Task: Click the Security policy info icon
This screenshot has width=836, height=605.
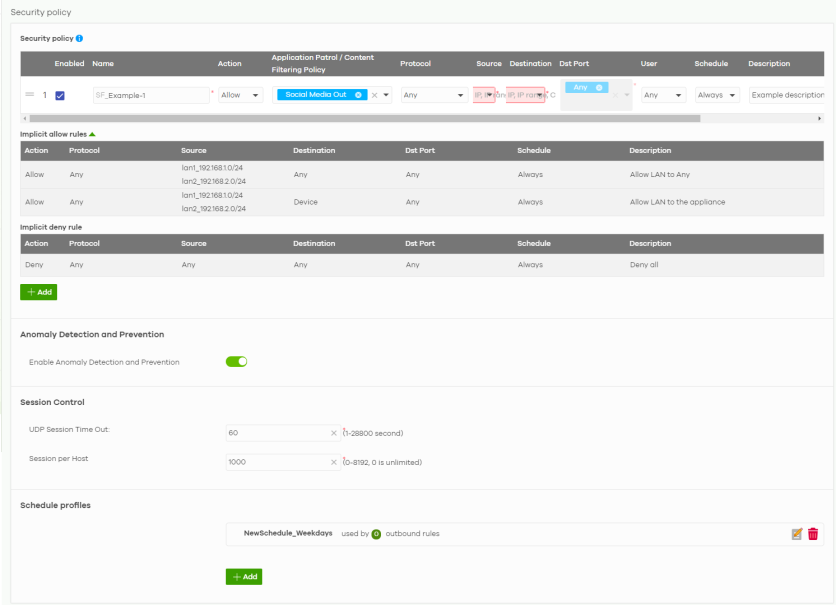Action: tap(79, 38)
